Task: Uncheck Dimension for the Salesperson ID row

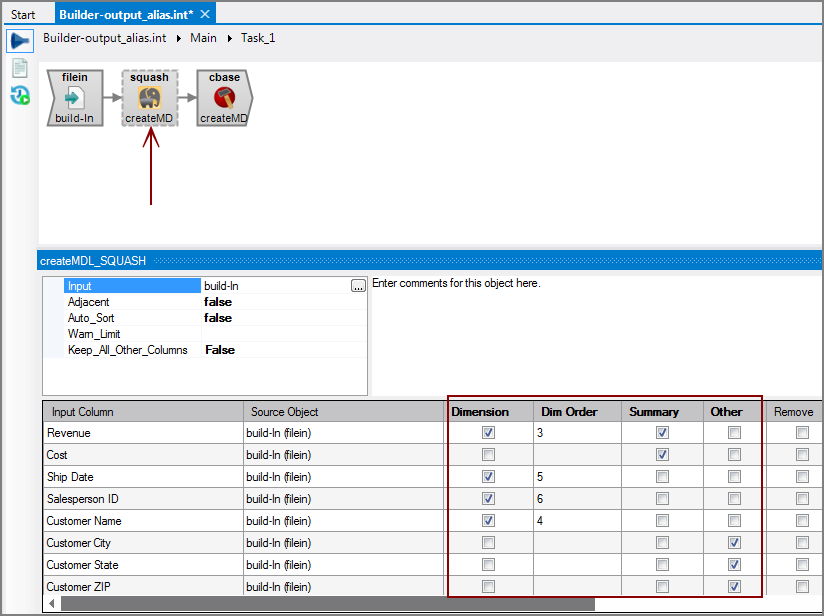Action: (x=487, y=498)
